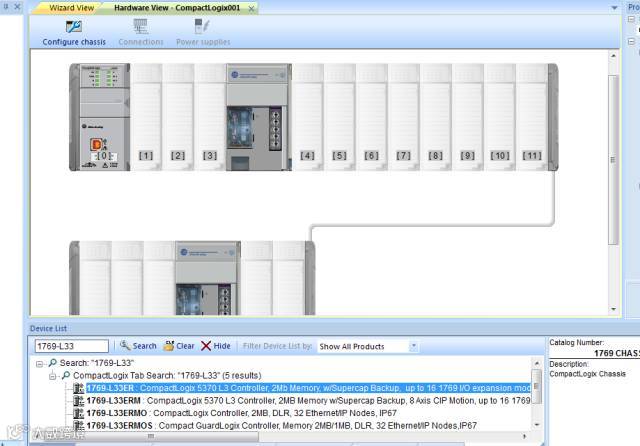Select the power supply in top chassis

coord(259,117)
